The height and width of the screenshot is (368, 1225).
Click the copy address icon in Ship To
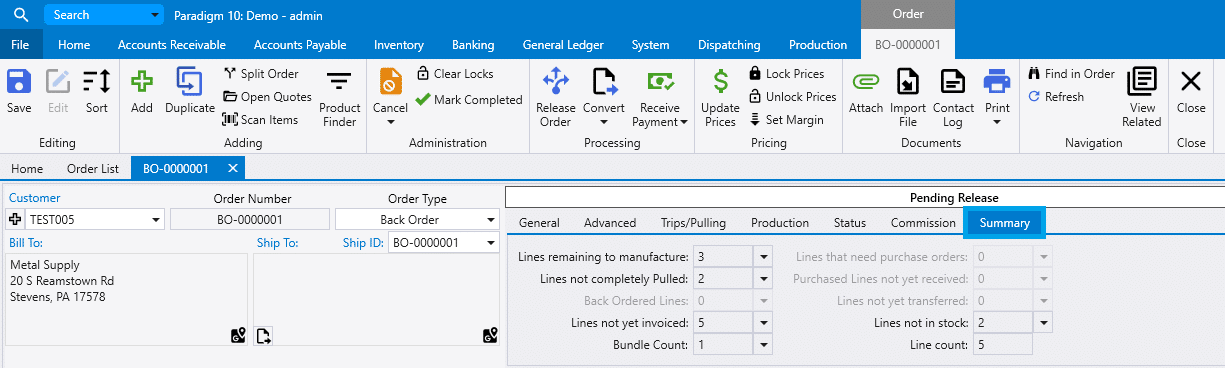click(264, 336)
